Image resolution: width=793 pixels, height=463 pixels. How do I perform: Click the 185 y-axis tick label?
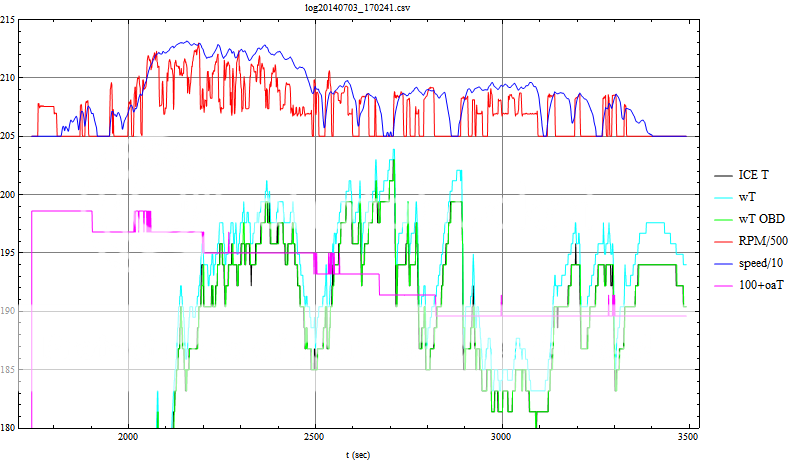click(8, 369)
